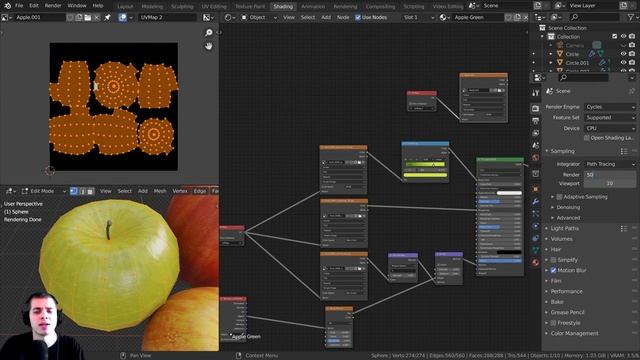Open the Particle properties tab
Image resolution: width=640 pixels, height=360 pixels.
click(x=536, y=213)
